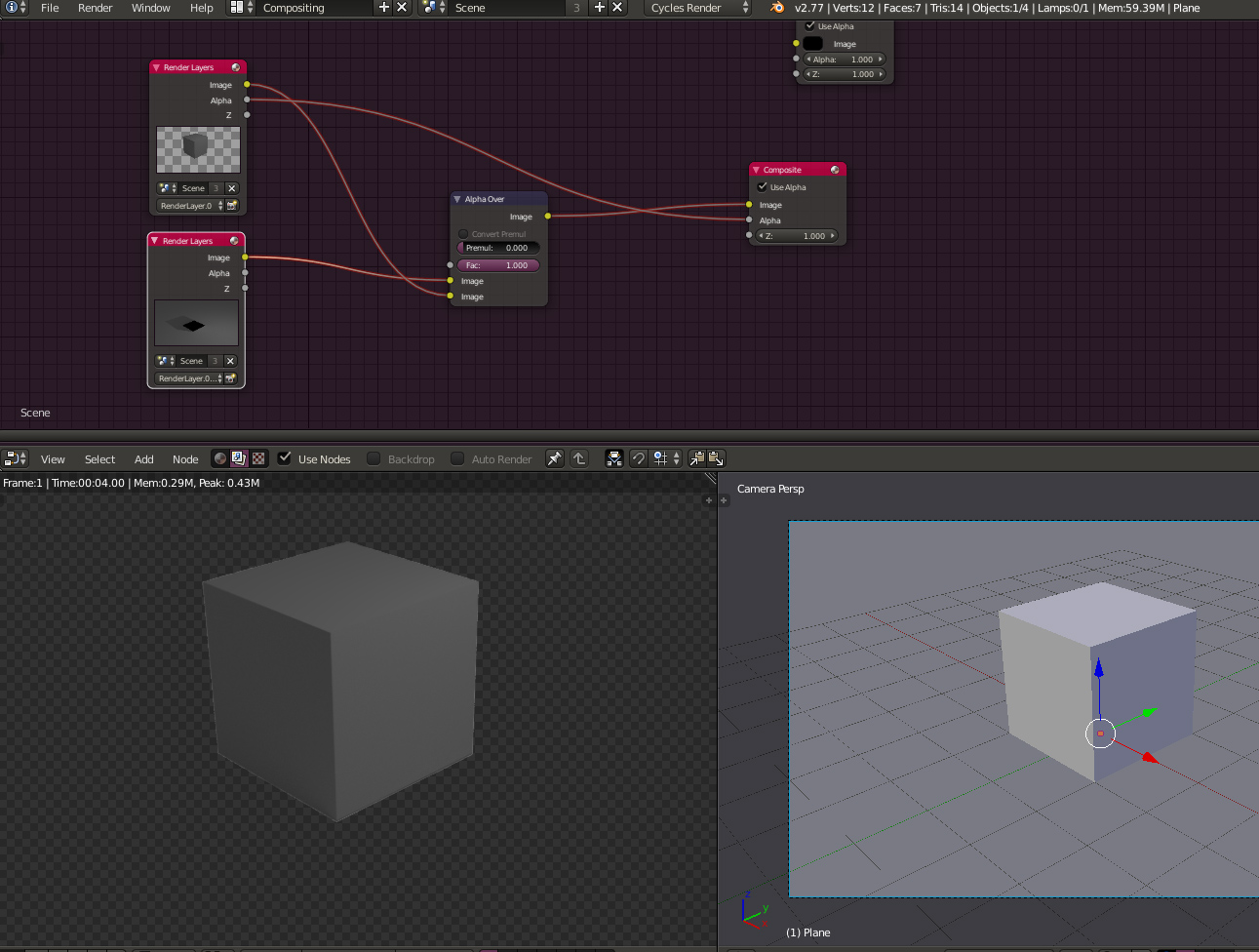The width and height of the screenshot is (1259, 952).
Task: Toggle preview sphere on top Render Layers node
Action: (235, 67)
